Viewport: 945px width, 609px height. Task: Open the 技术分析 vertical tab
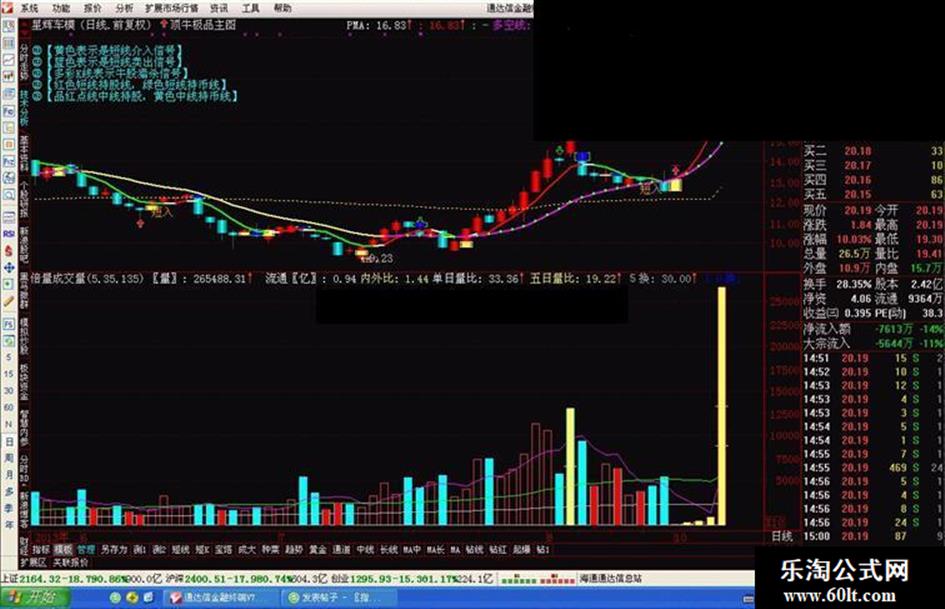[x=24, y=108]
